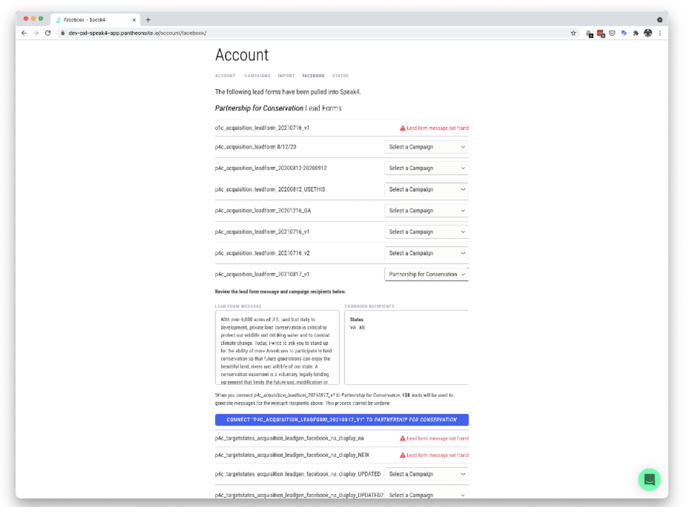The height and width of the screenshot is (507, 688).
Task: Open the Chrome three-dot menu
Action: coord(660,33)
